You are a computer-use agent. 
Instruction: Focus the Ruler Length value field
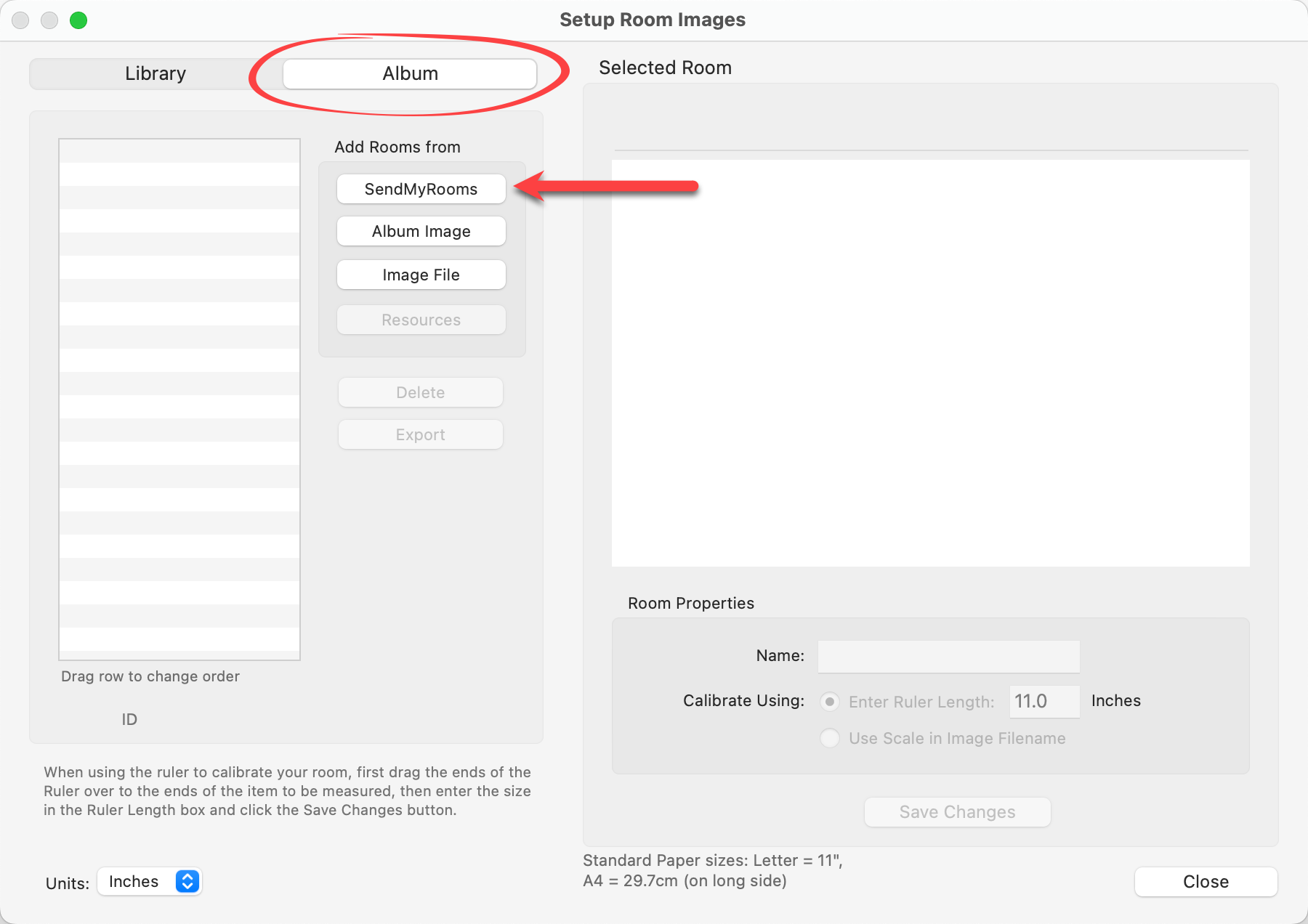(x=1043, y=702)
